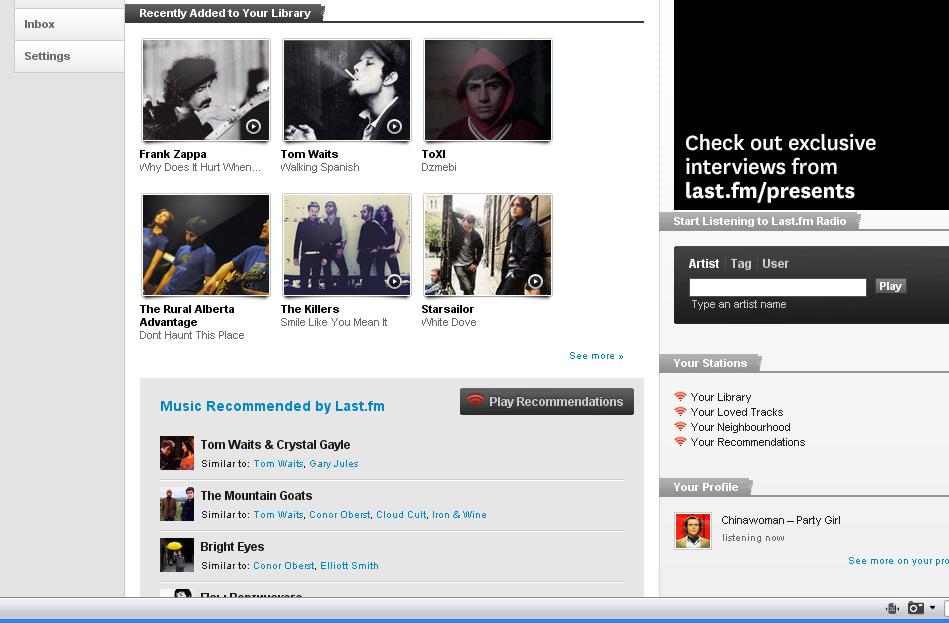Start the Your Loved Tracks station

pyautogui.click(x=737, y=412)
